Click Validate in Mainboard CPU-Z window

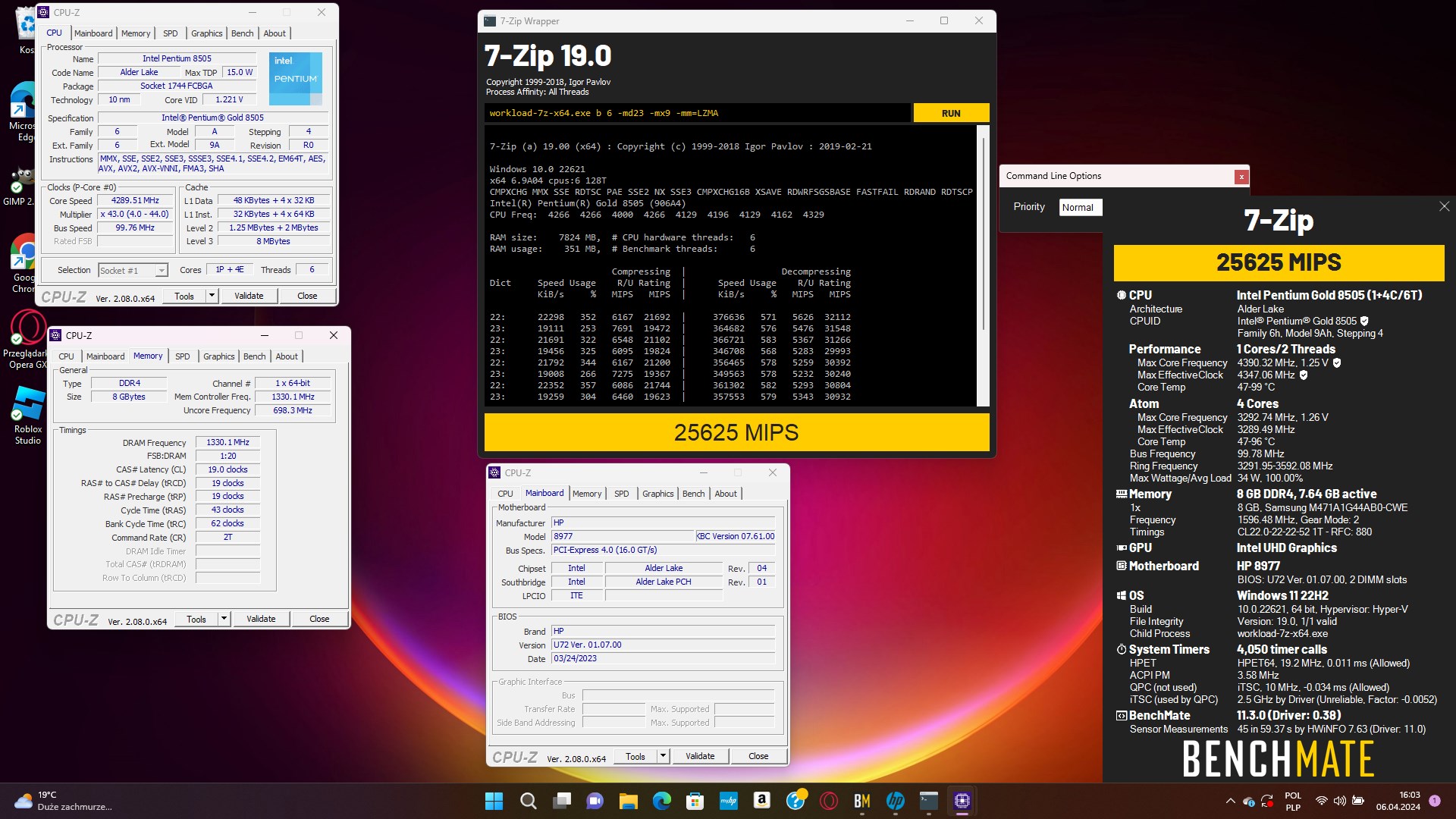pyautogui.click(x=700, y=756)
